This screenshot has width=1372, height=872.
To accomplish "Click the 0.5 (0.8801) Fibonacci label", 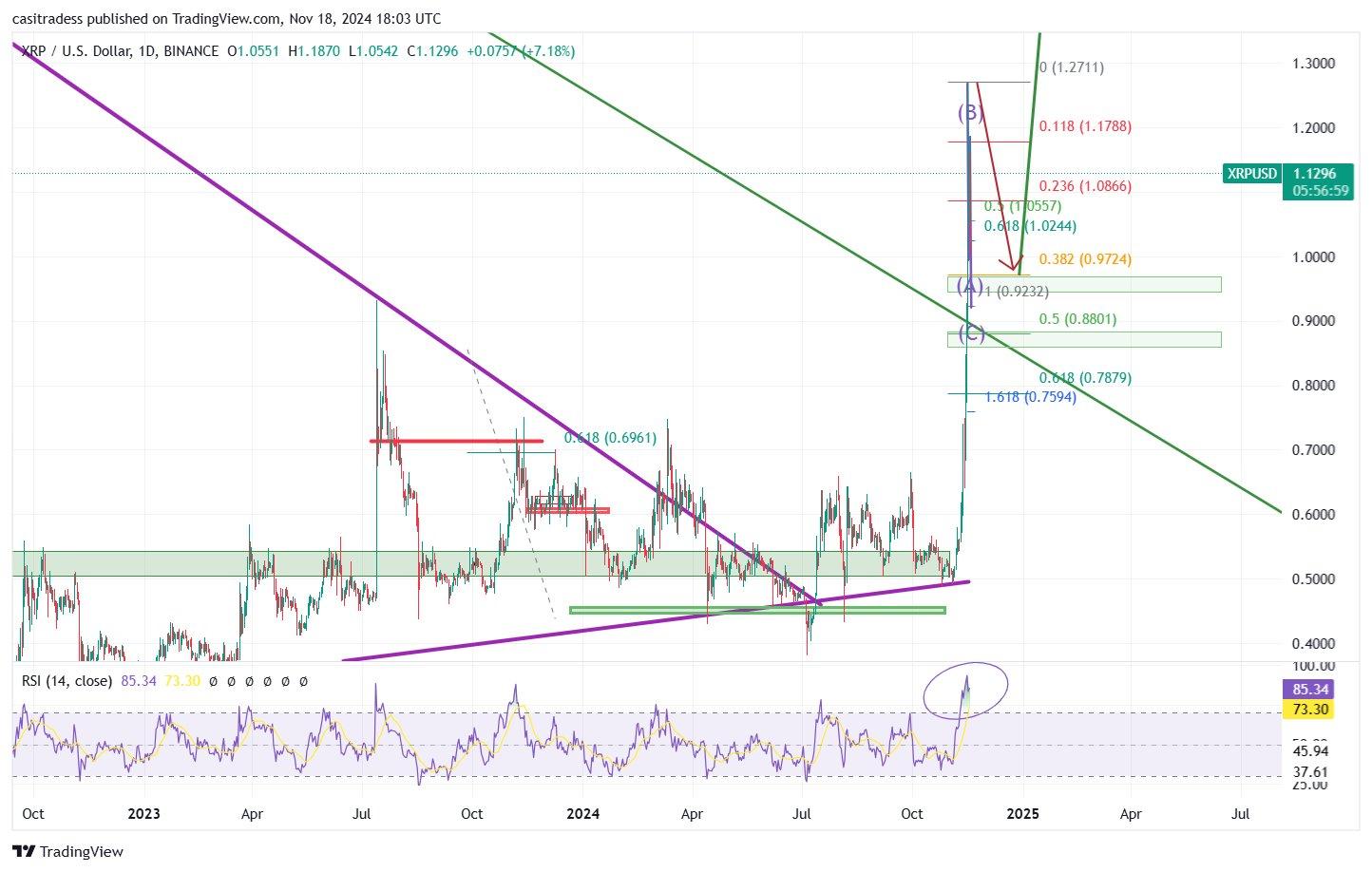I will (x=1077, y=319).
